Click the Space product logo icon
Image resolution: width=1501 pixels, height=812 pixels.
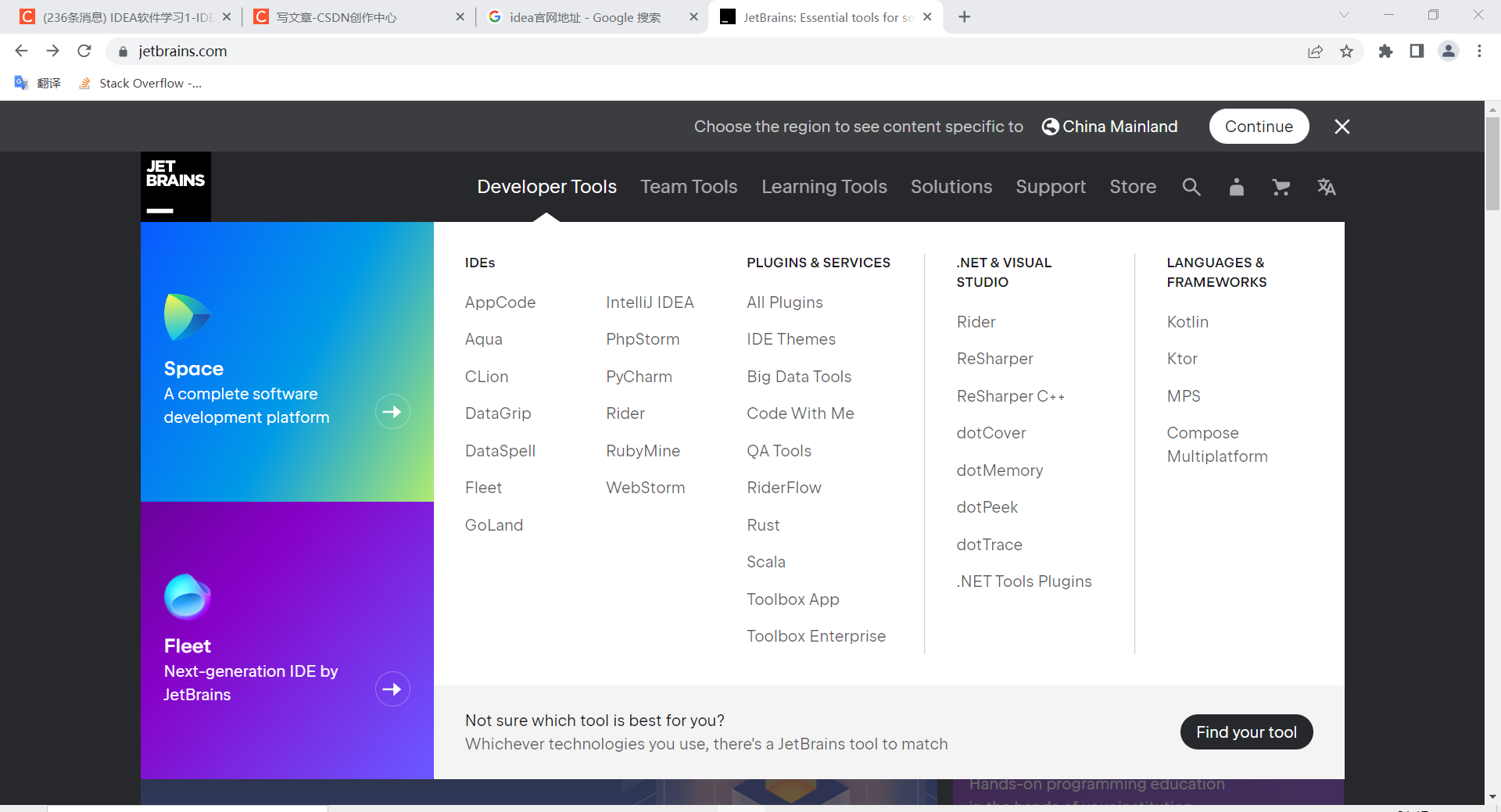pos(187,317)
